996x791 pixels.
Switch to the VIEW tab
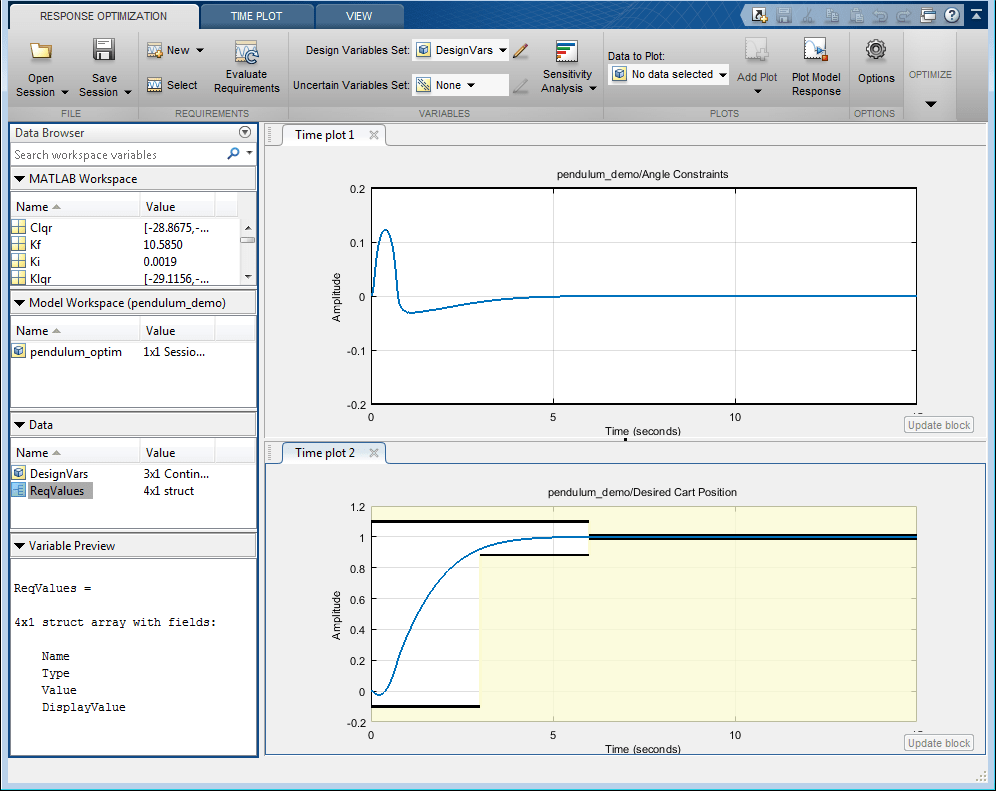[x=359, y=16]
